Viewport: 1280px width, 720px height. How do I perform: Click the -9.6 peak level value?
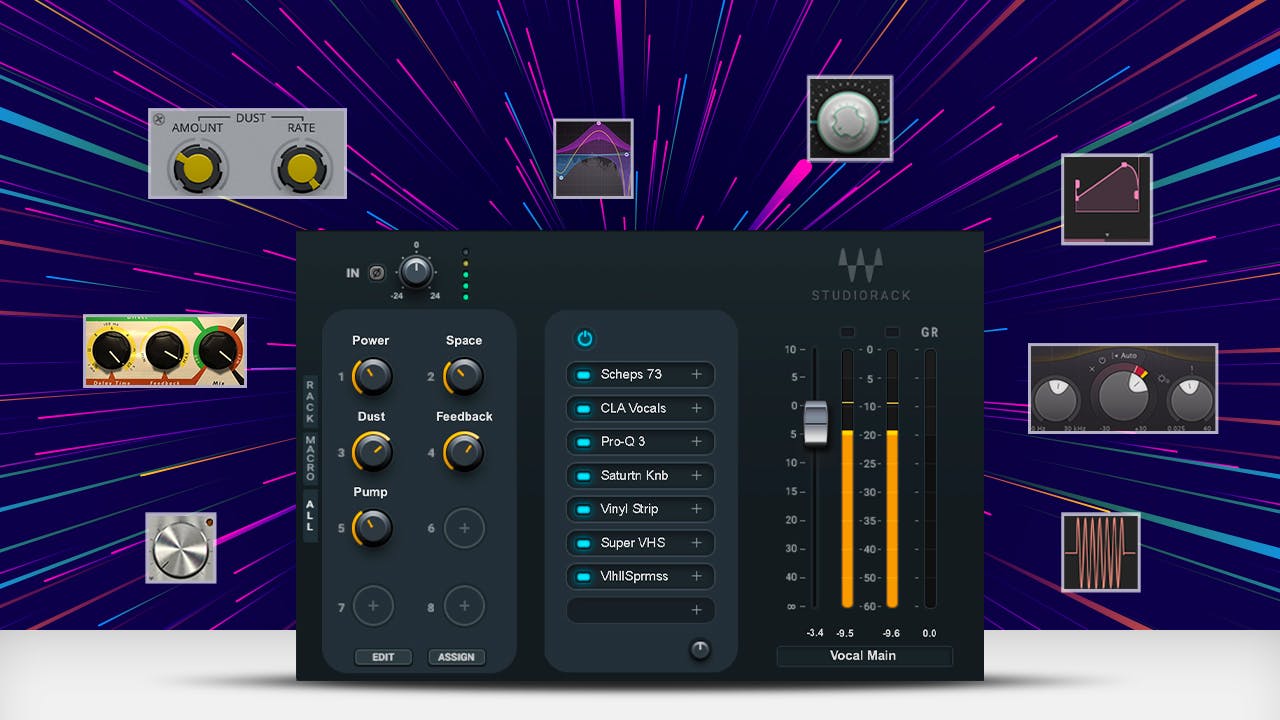point(892,633)
